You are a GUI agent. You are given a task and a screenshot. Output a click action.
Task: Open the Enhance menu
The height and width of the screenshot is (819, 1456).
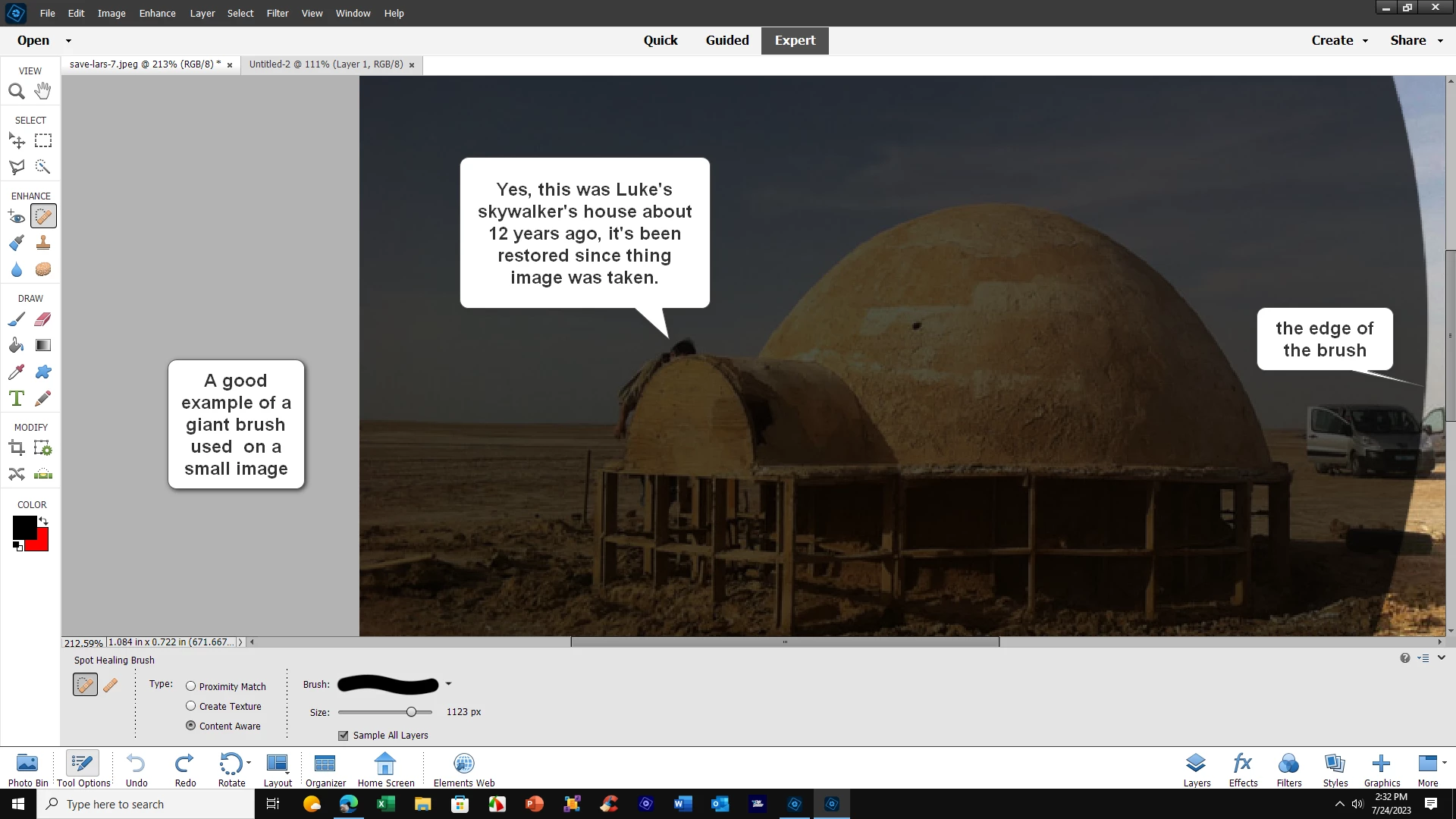point(157,13)
